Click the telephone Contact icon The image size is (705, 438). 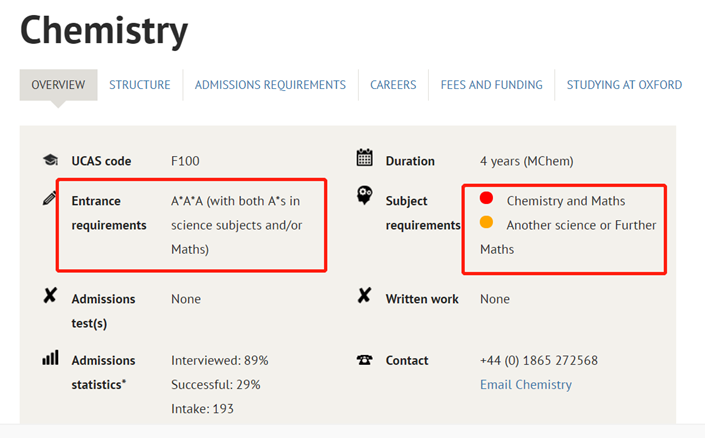(x=365, y=361)
